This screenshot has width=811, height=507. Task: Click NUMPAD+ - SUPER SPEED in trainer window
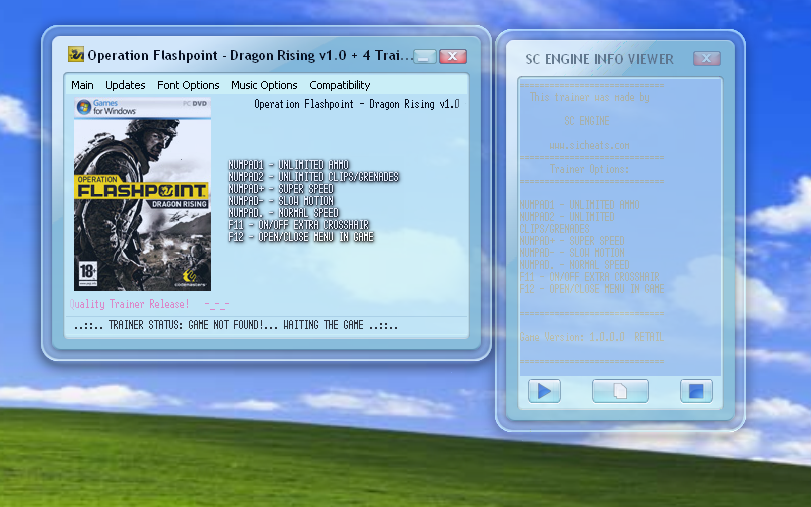tap(281, 189)
